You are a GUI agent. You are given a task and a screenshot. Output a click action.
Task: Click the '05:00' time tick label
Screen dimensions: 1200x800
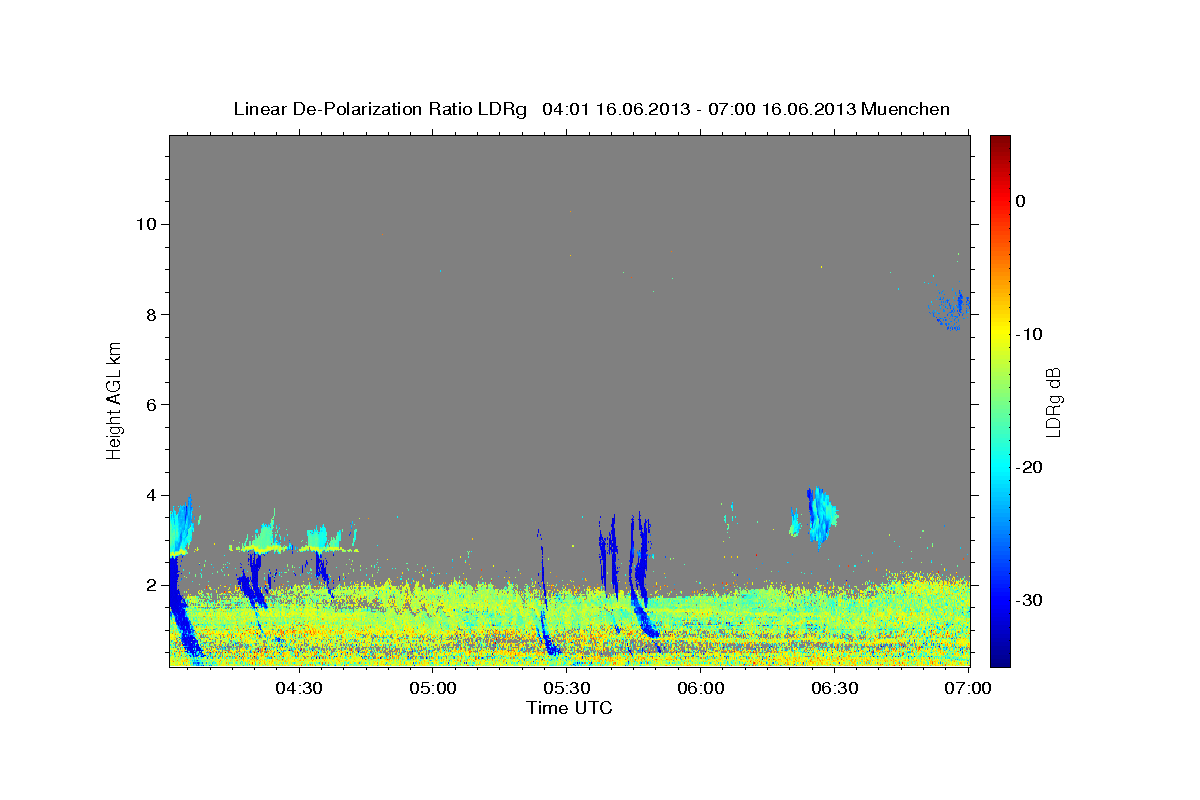pyautogui.click(x=434, y=688)
